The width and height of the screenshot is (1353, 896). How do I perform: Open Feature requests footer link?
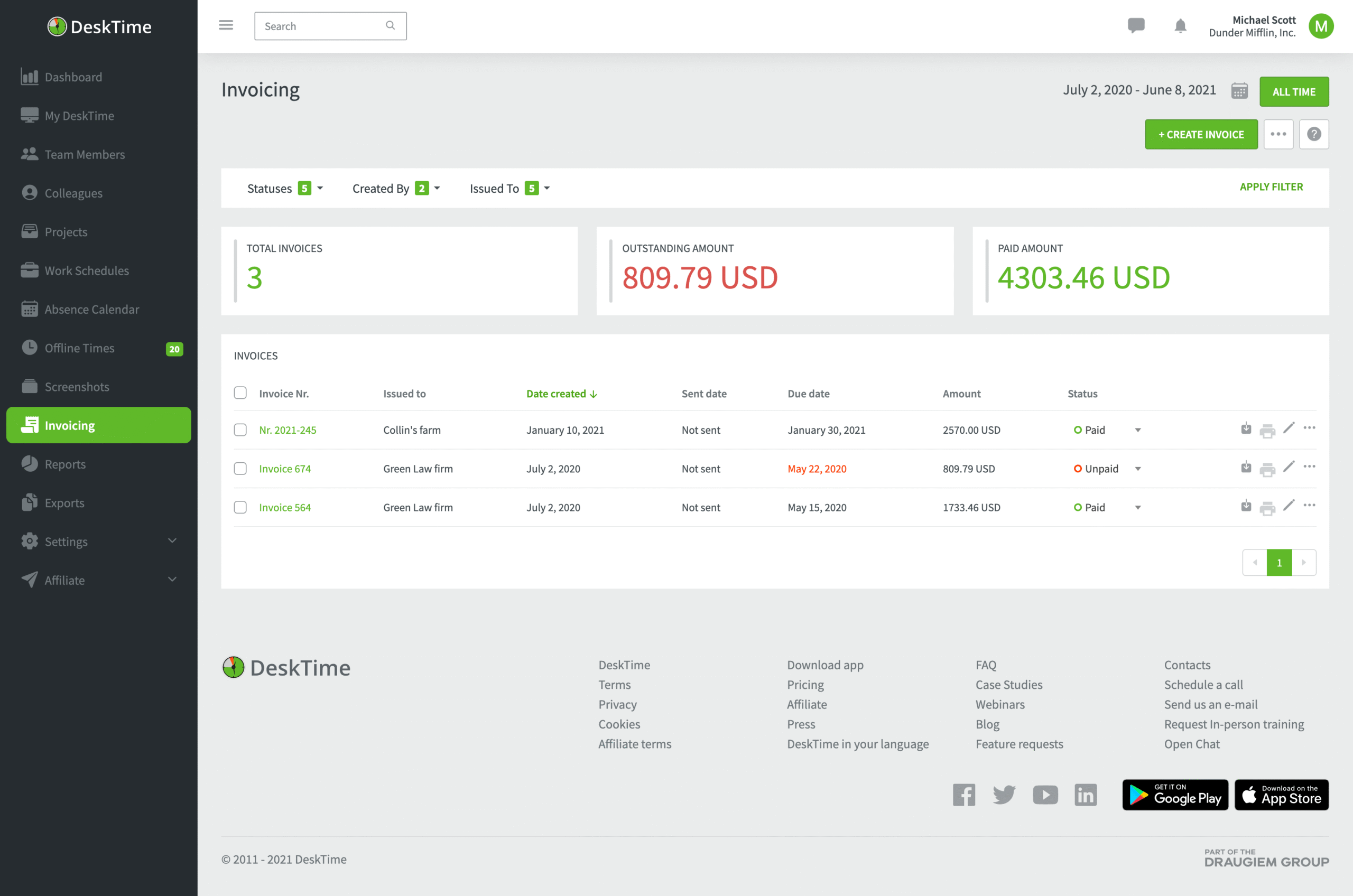(1019, 744)
